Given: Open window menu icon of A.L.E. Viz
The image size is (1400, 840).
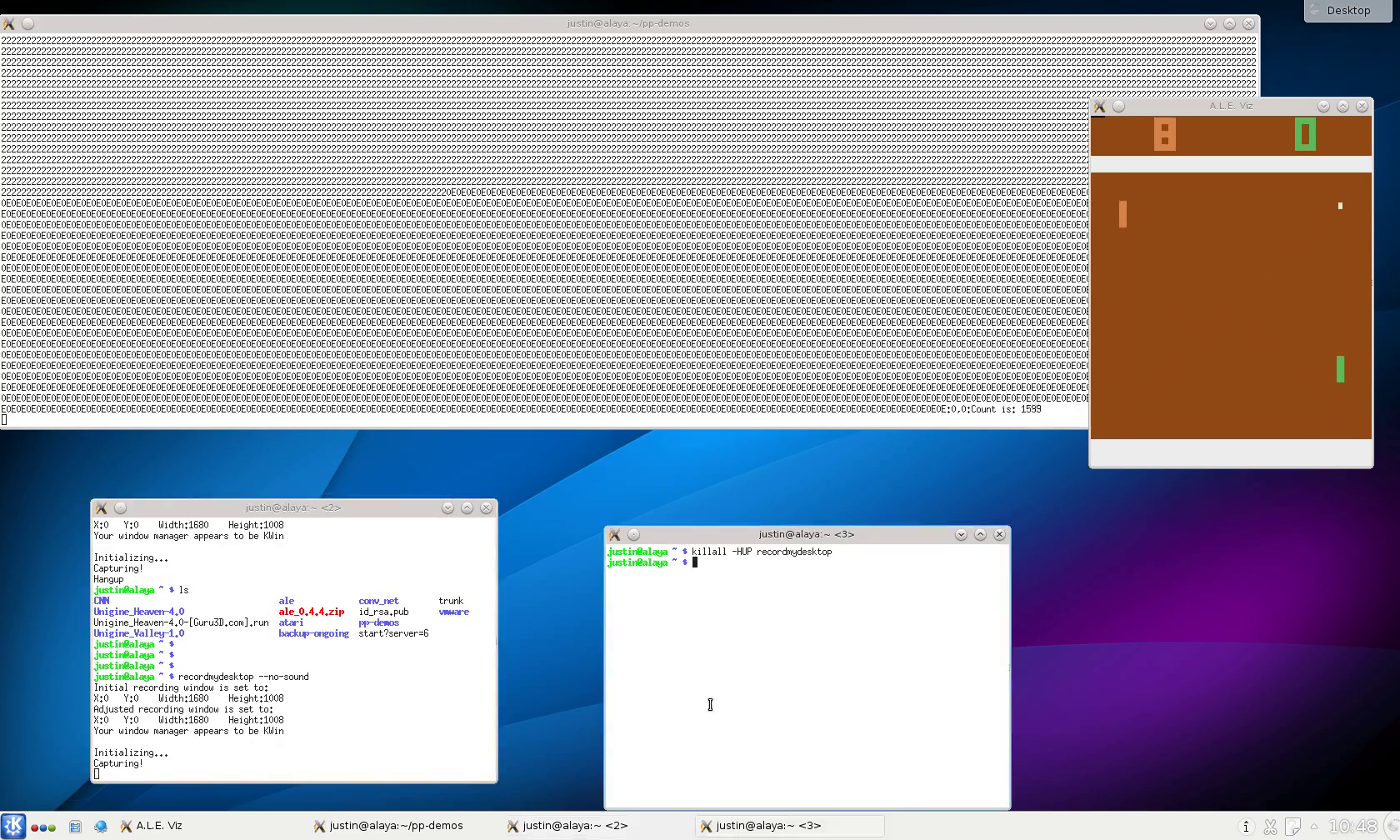Looking at the screenshot, I should coord(1099,107).
